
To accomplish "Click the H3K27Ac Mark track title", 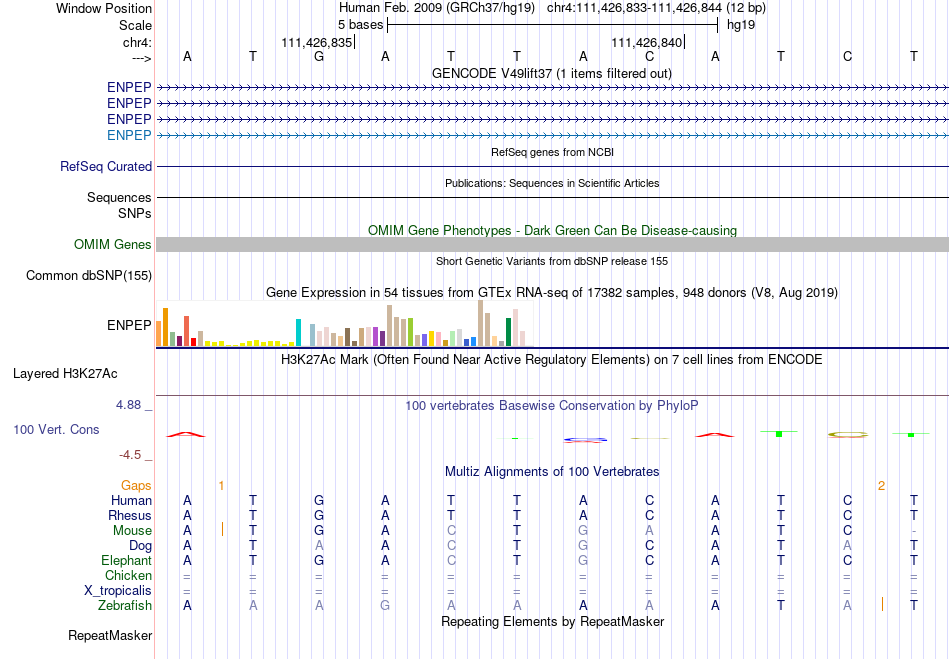I will tap(552, 360).
